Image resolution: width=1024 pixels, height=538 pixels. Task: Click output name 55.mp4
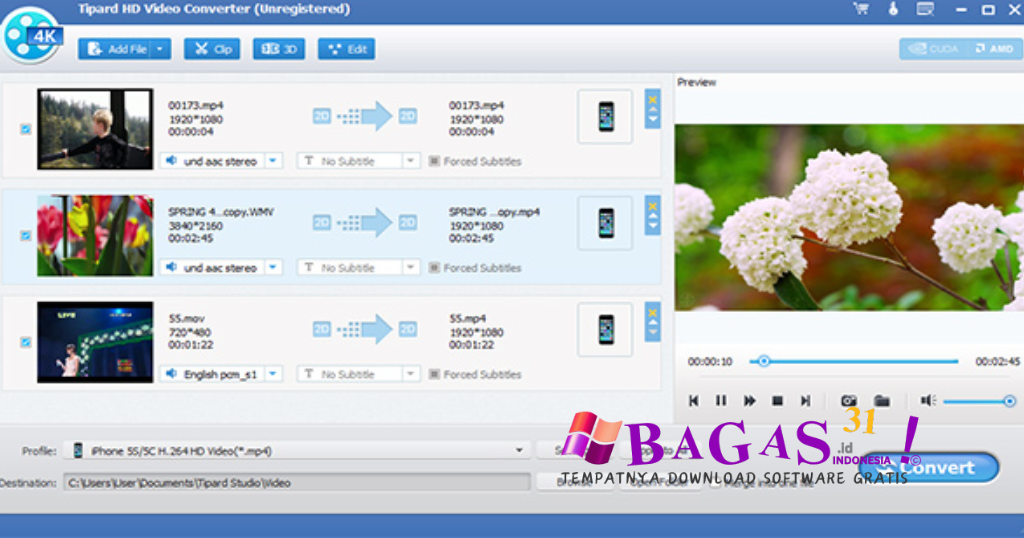(468, 319)
